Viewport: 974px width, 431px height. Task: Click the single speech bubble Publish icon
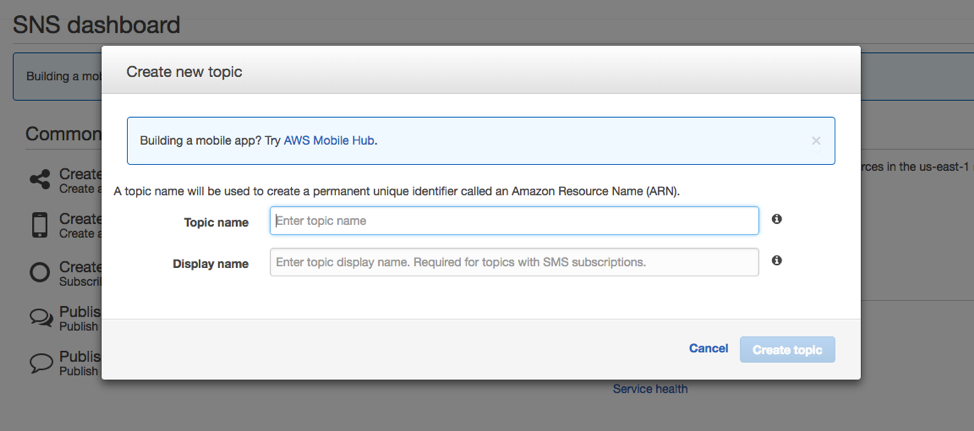pyautogui.click(x=41, y=363)
